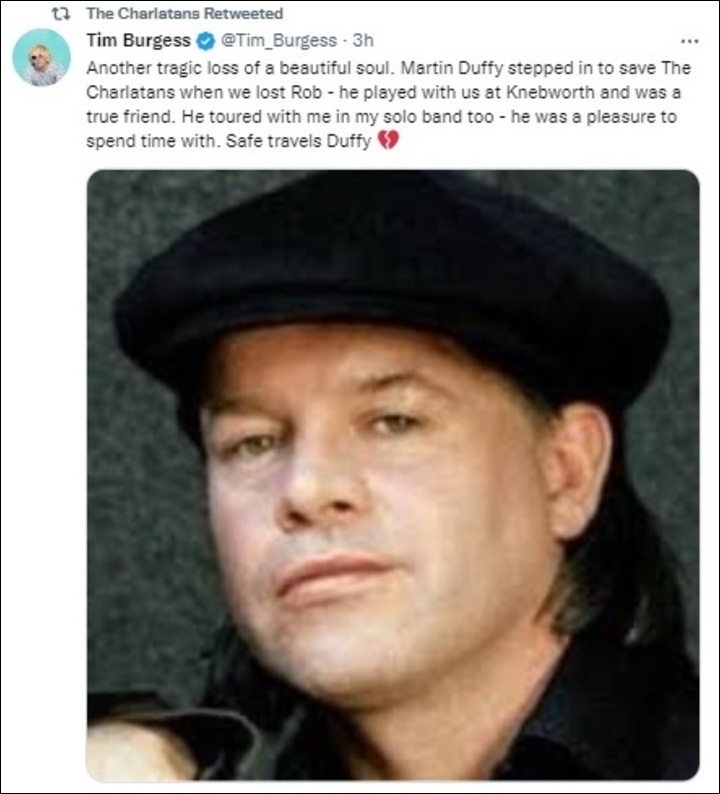The image size is (720, 794).
Task: Click the tweet text about Martin Duffy
Action: (388, 104)
